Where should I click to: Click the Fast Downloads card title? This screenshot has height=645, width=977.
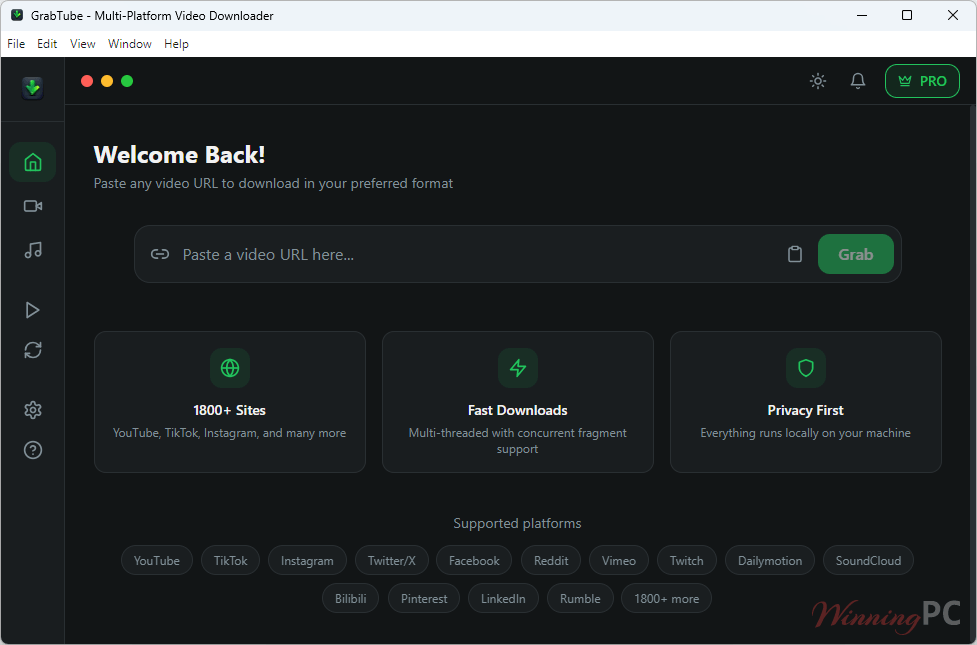pos(518,410)
